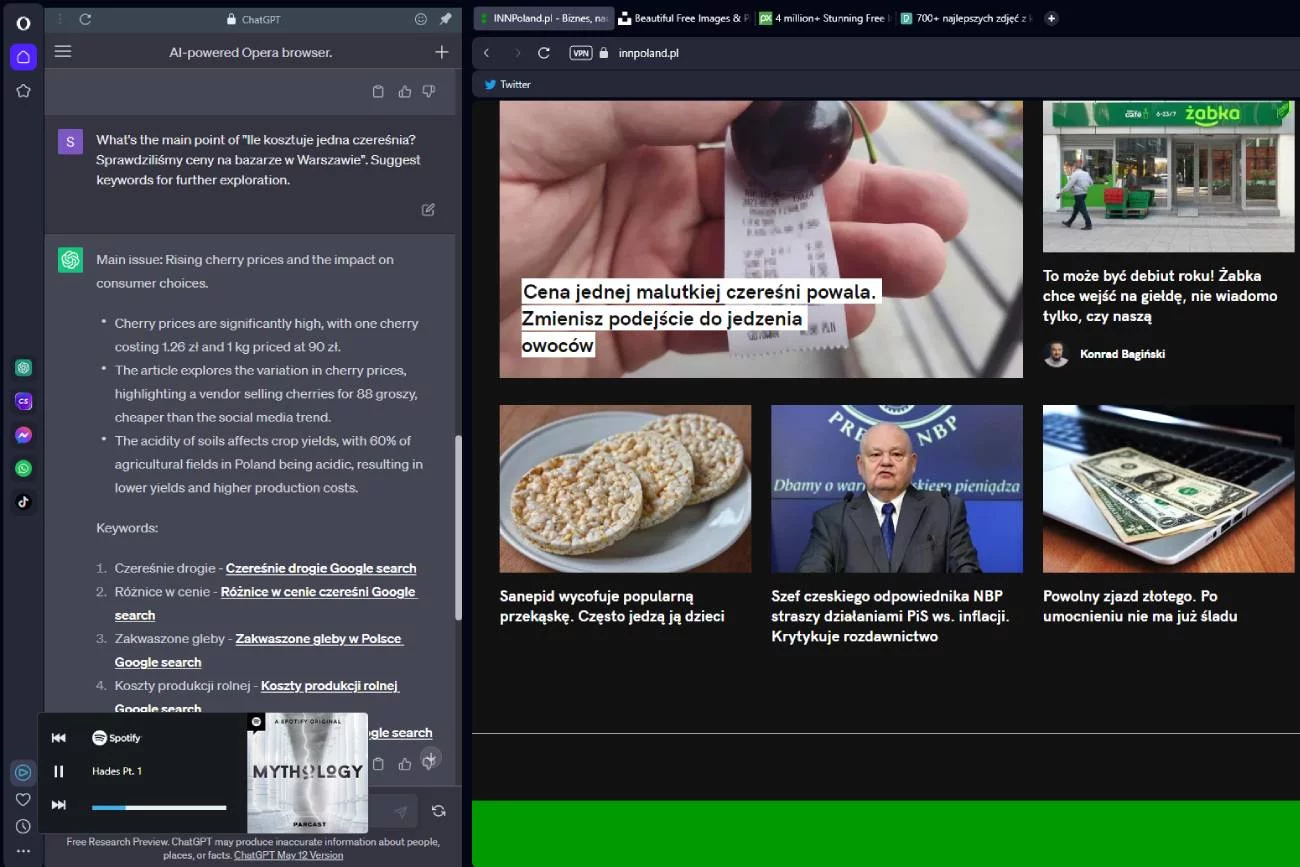The image size is (1300, 867).
Task: Thumbs down the previous response at top
Action: (429, 92)
